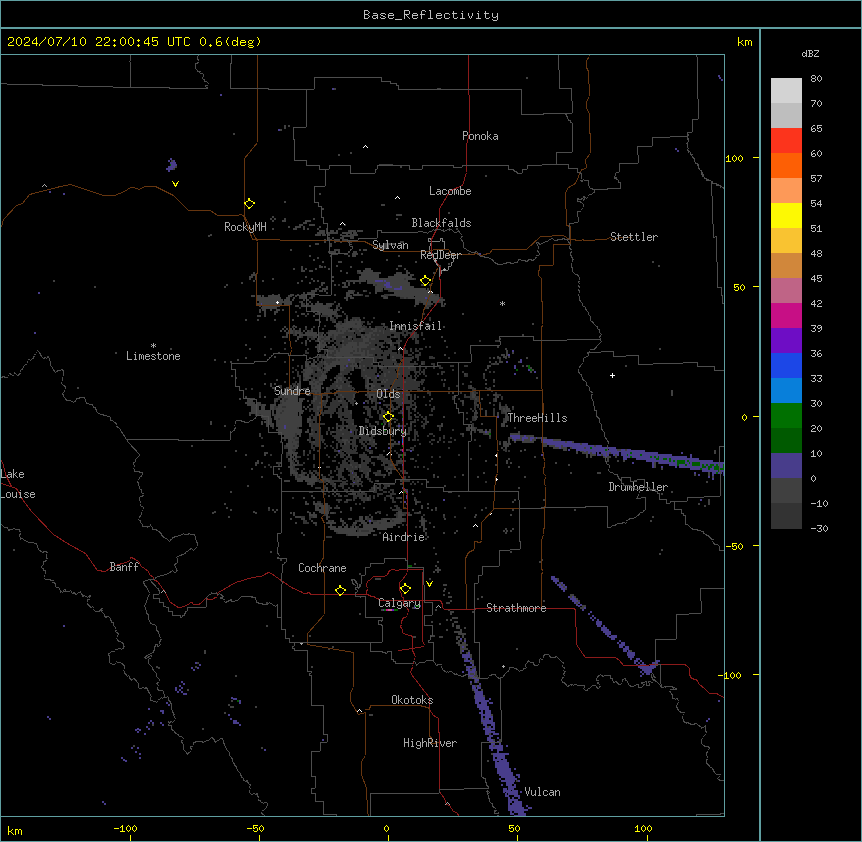Click the Blackfalds label

(441, 223)
